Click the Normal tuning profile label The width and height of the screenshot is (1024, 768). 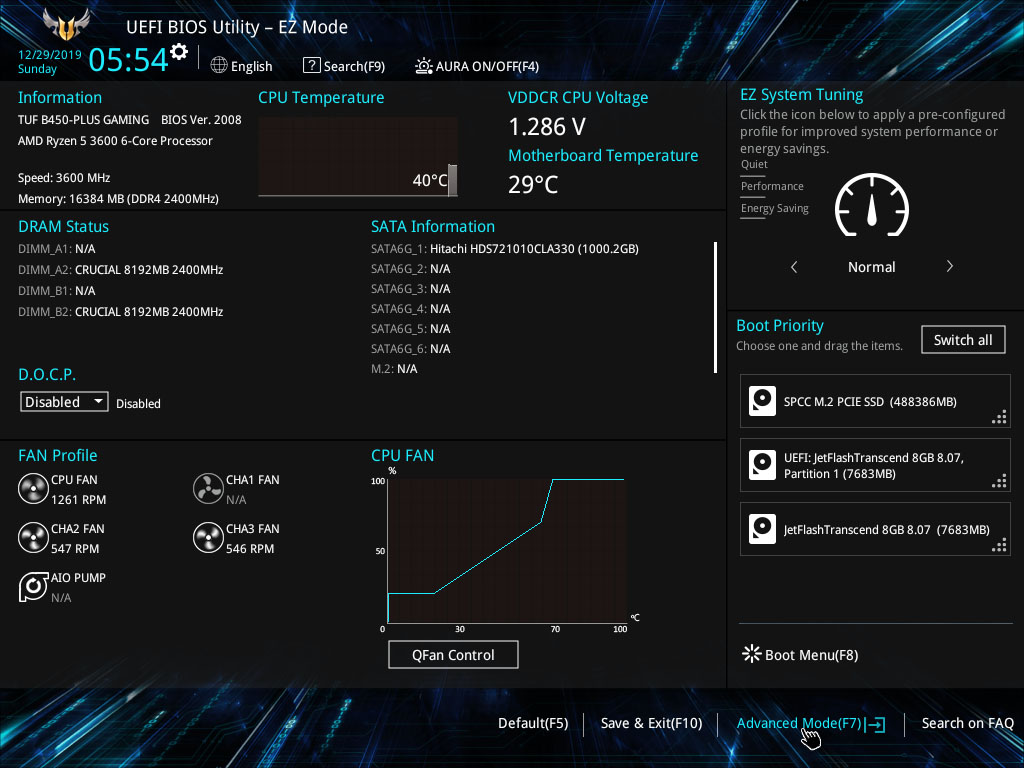coord(872,266)
